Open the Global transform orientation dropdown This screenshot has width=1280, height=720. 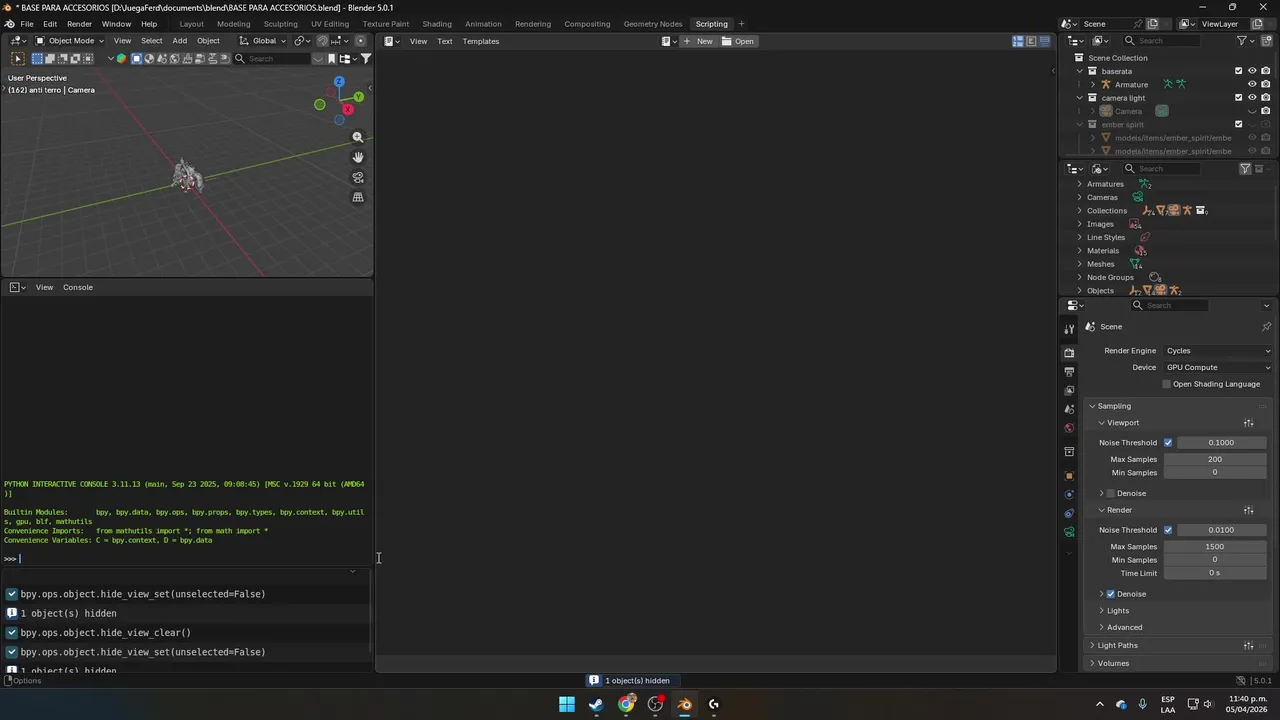262,41
